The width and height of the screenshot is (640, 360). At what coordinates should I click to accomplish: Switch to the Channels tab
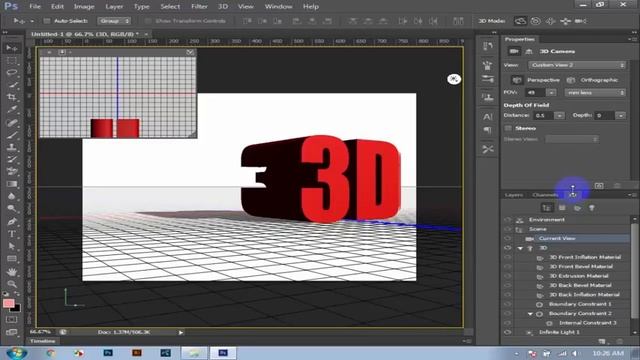(545, 195)
